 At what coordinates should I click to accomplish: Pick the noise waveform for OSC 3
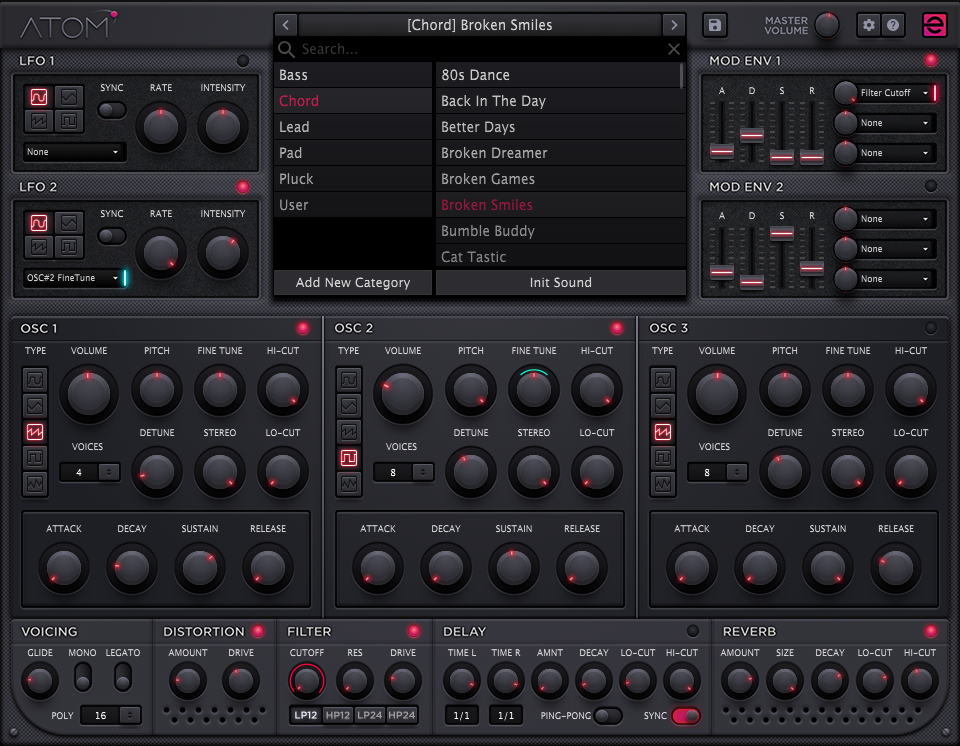click(x=663, y=484)
